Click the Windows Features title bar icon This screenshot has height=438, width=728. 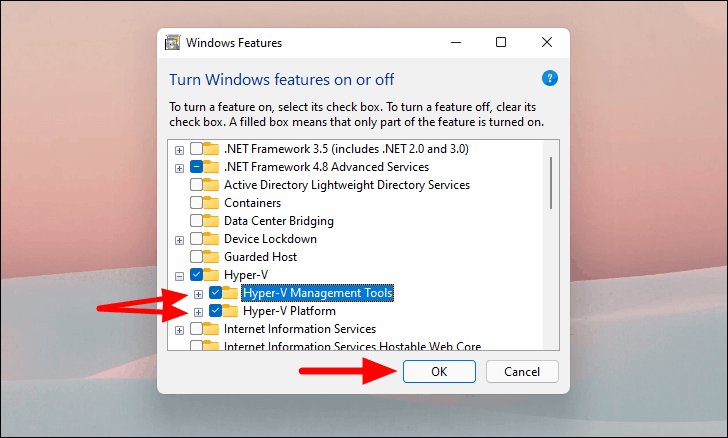point(172,43)
